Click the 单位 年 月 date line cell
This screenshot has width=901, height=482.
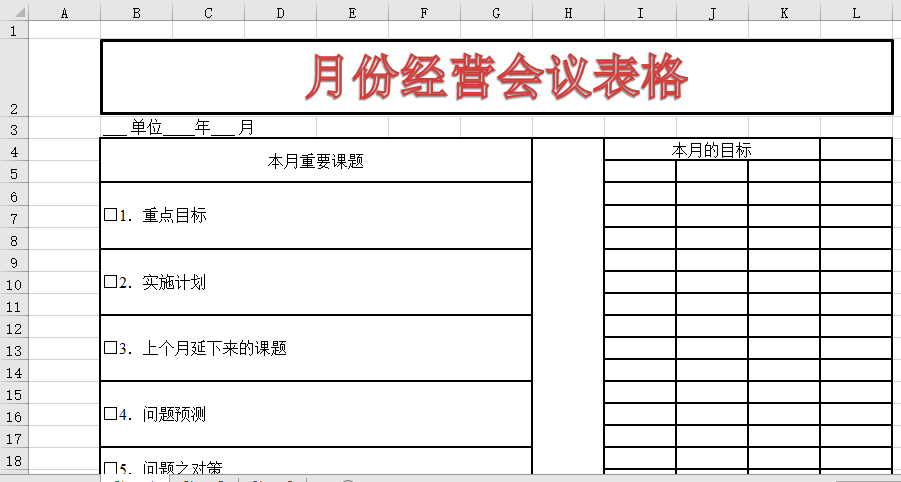coord(180,128)
